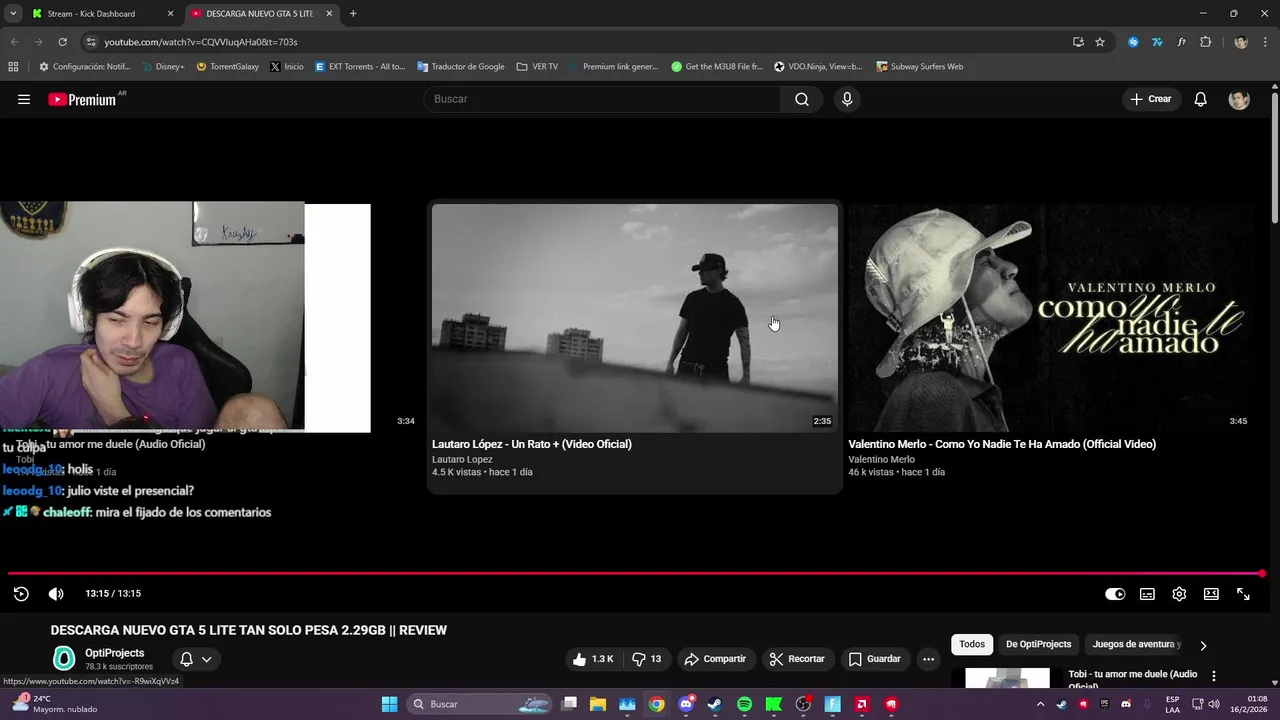The image size is (1280, 720).
Task: Mute the video with the volume icon
Action: tap(56, 594)
